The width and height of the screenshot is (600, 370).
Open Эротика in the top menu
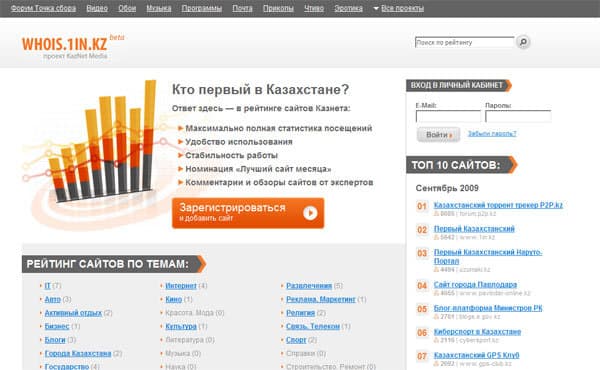[x=348, y=8]
